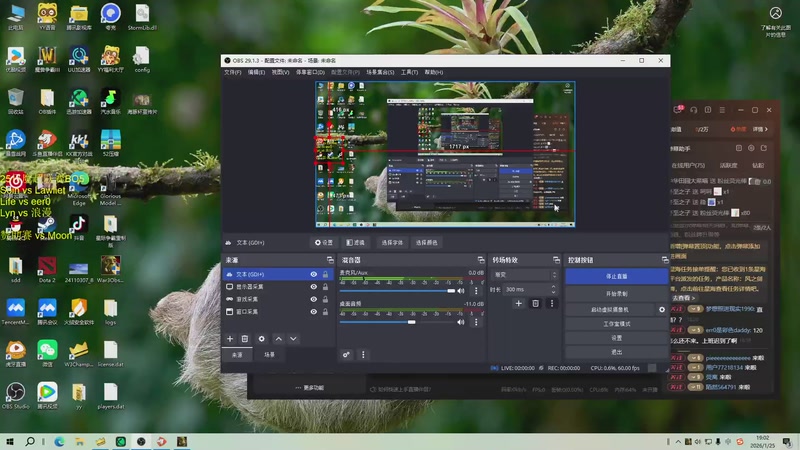Click the 停止直播 stop streaming button
Viewport: 800px width, 450px height.
pyautogui.click(x=616, y=277)
